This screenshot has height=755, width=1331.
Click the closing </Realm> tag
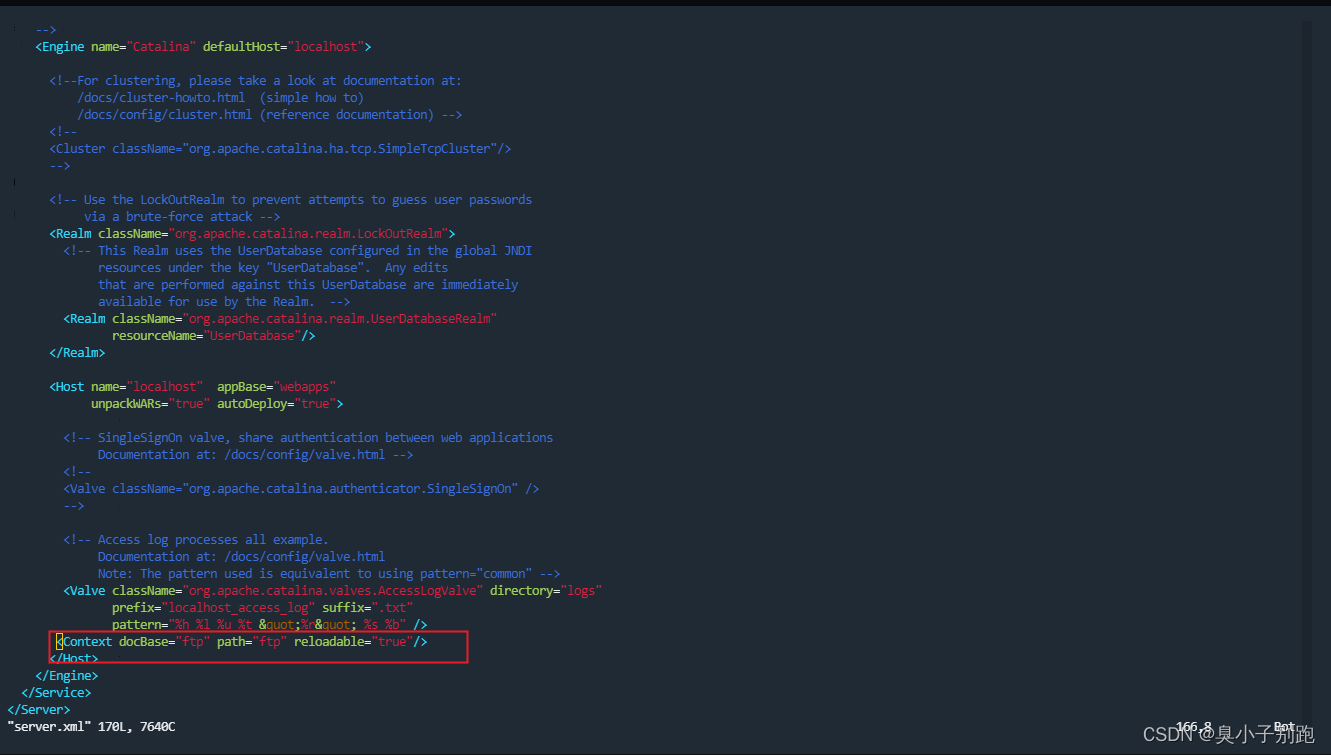click(77, 353)
